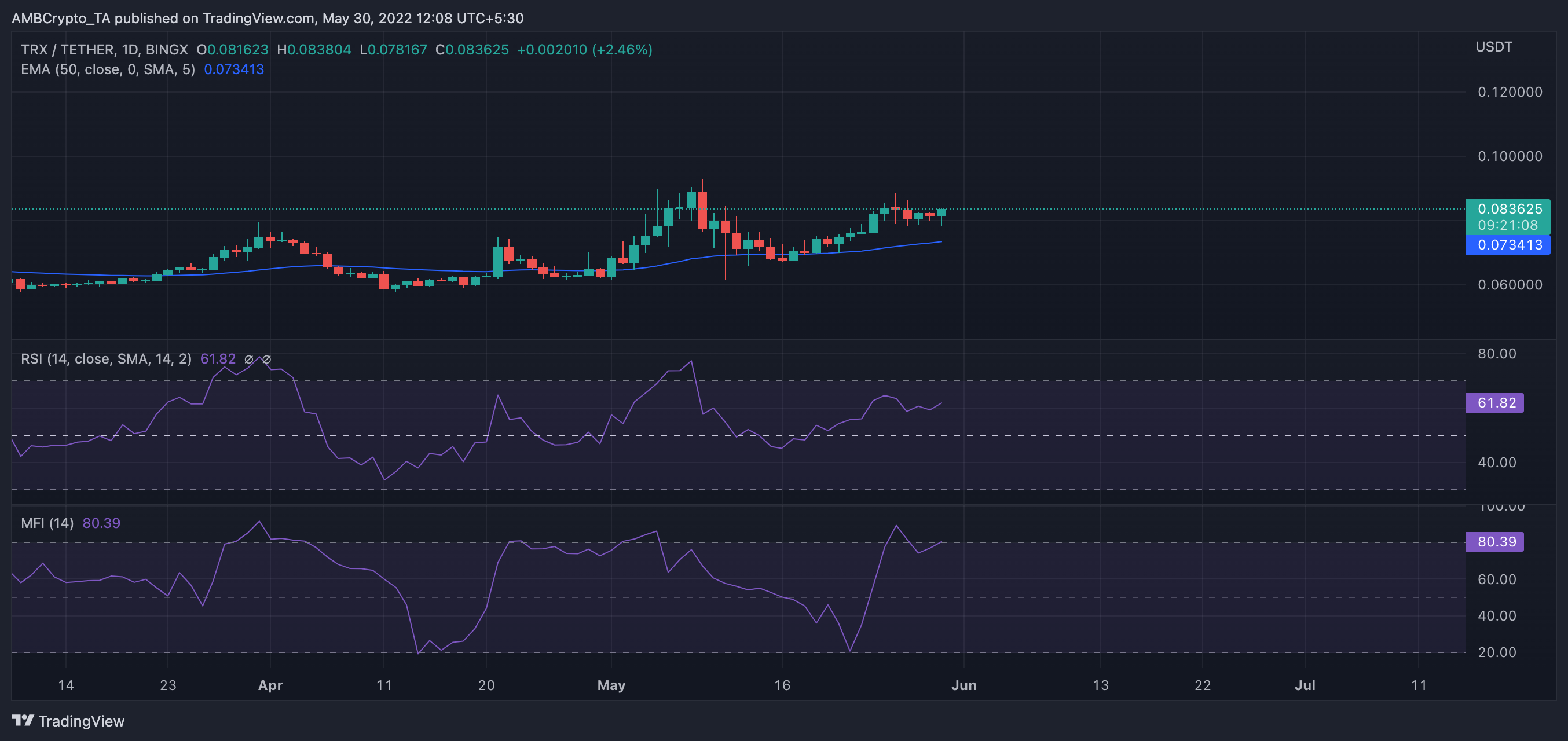Select the USDT price axis label

[x=1494, y=46]
